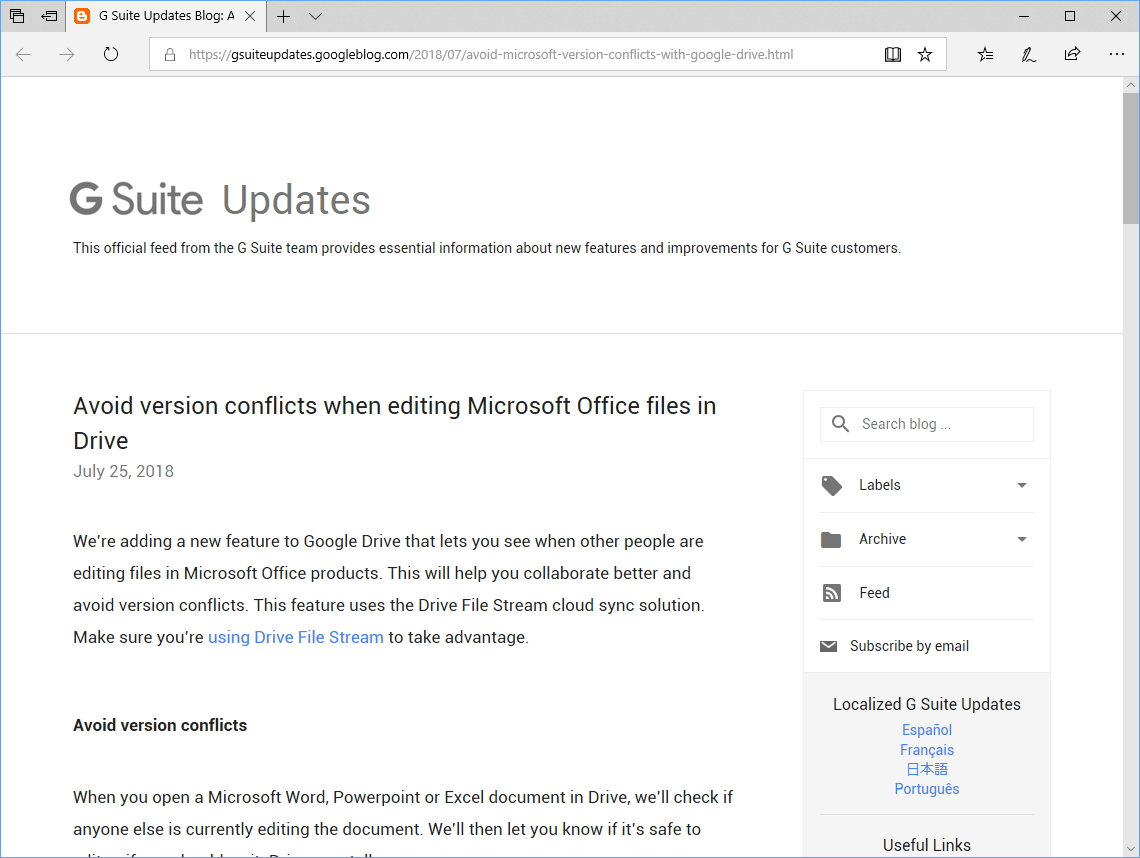
Task: Open the Settings and more menu
Action: point(1117,55)
